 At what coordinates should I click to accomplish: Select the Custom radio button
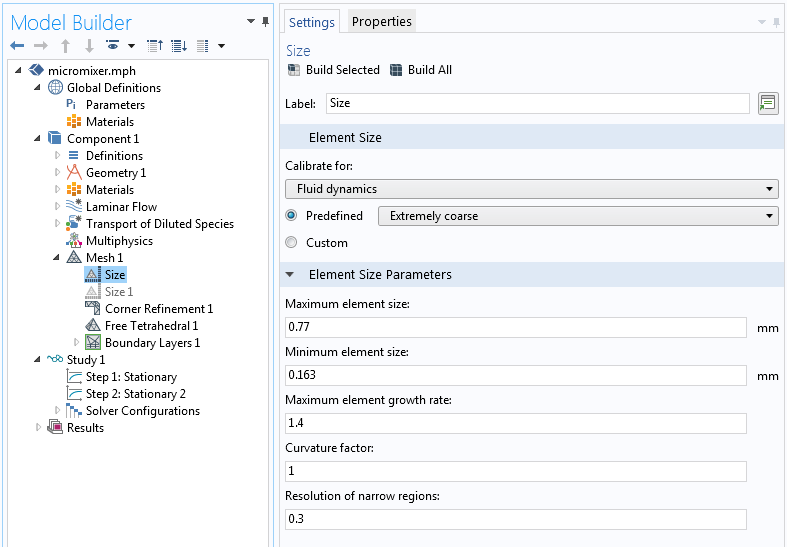click(x=291, y=242)
